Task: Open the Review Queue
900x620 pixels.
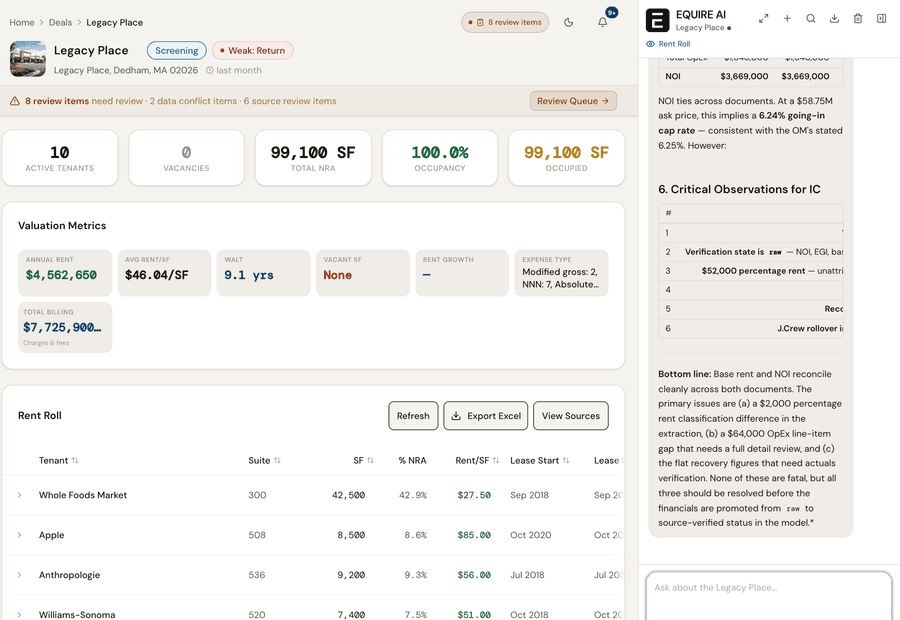Action: [x=573, y=101]
